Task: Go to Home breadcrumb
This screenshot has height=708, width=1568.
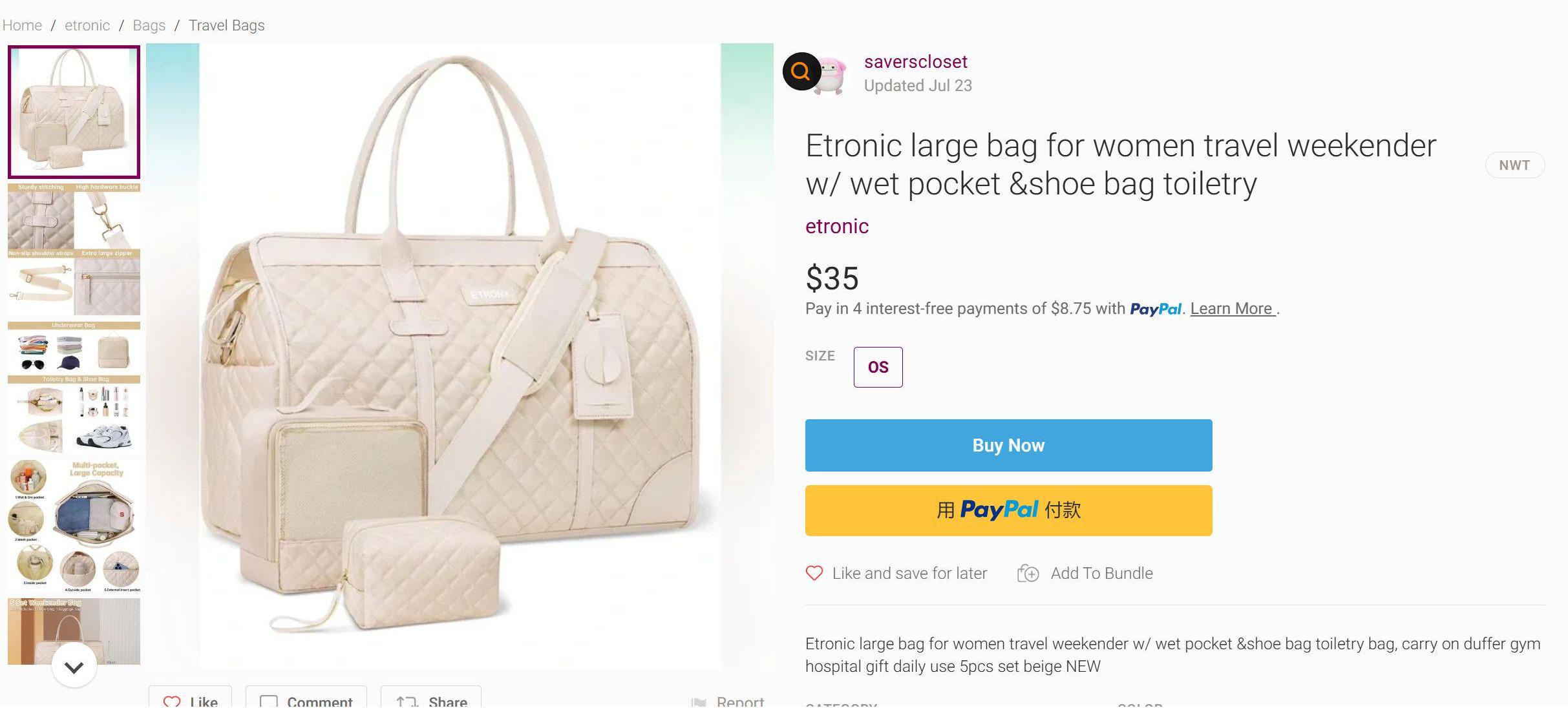Action: coord(22,25)
